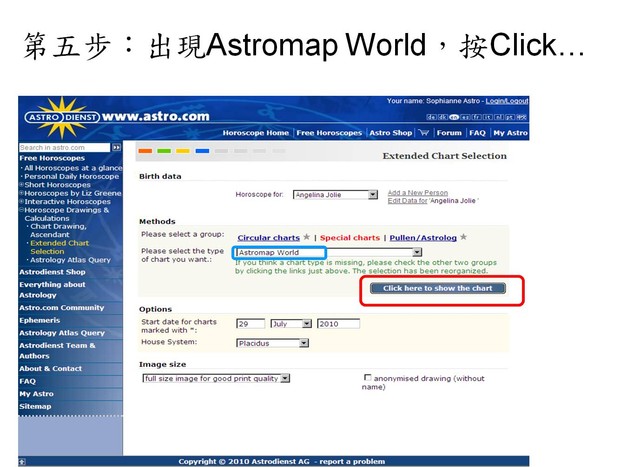Open sidebar 'Astrology Atlas Query' under Calculations

[x=70, y=260]
